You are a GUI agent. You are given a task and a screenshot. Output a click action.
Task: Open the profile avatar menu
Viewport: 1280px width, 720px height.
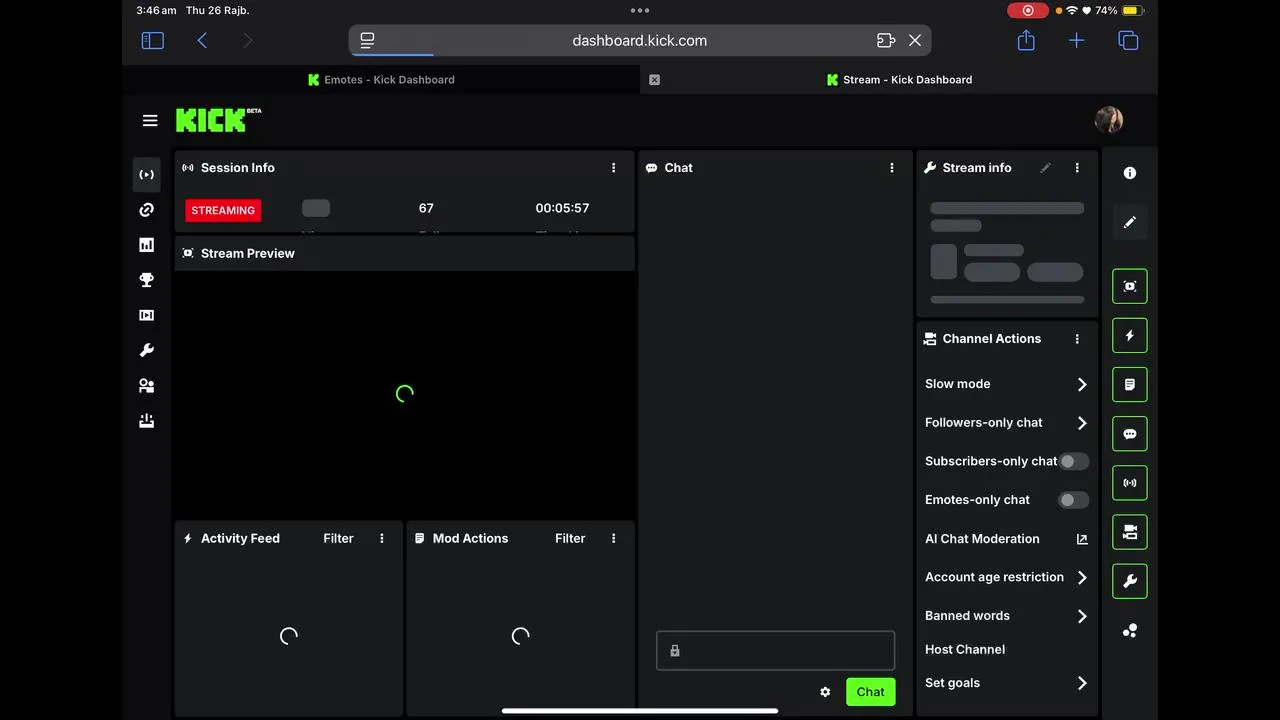1109,120
